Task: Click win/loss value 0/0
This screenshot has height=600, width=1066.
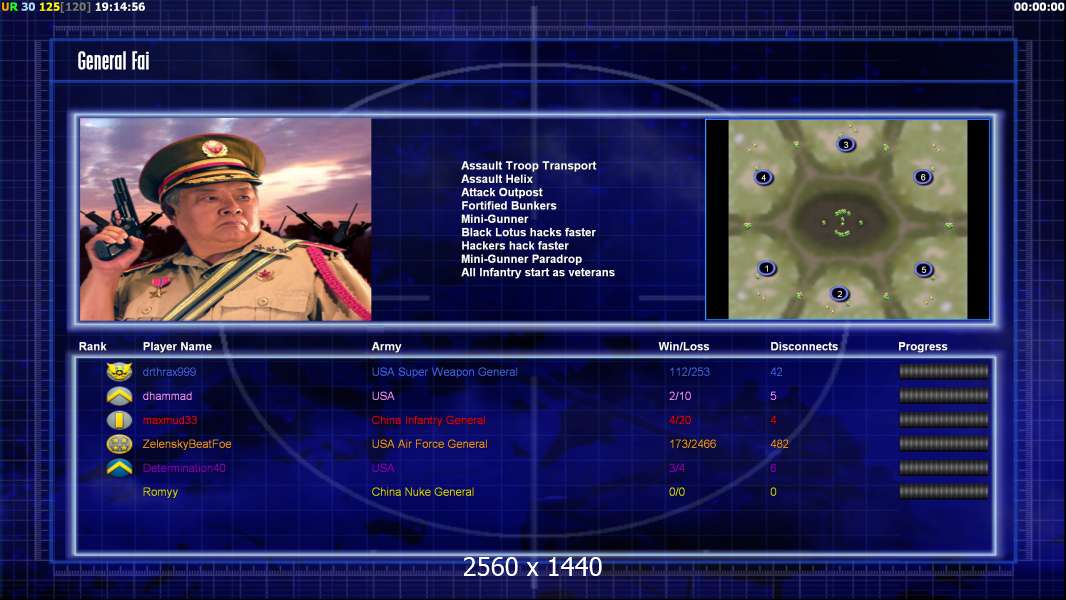Action: pyautogui.click(x=677, y=491)
